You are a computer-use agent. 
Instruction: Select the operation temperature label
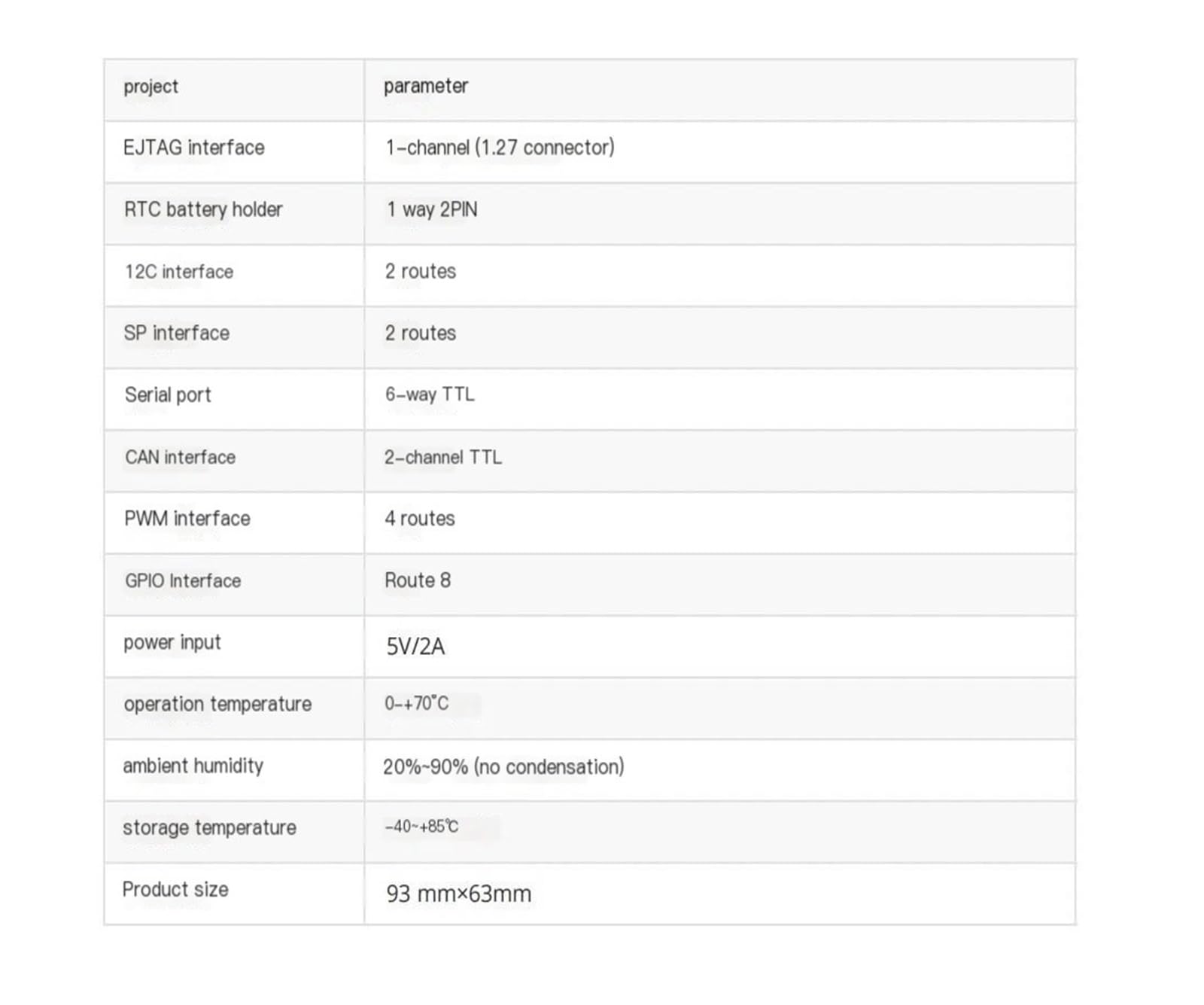[x=217, y=705]
